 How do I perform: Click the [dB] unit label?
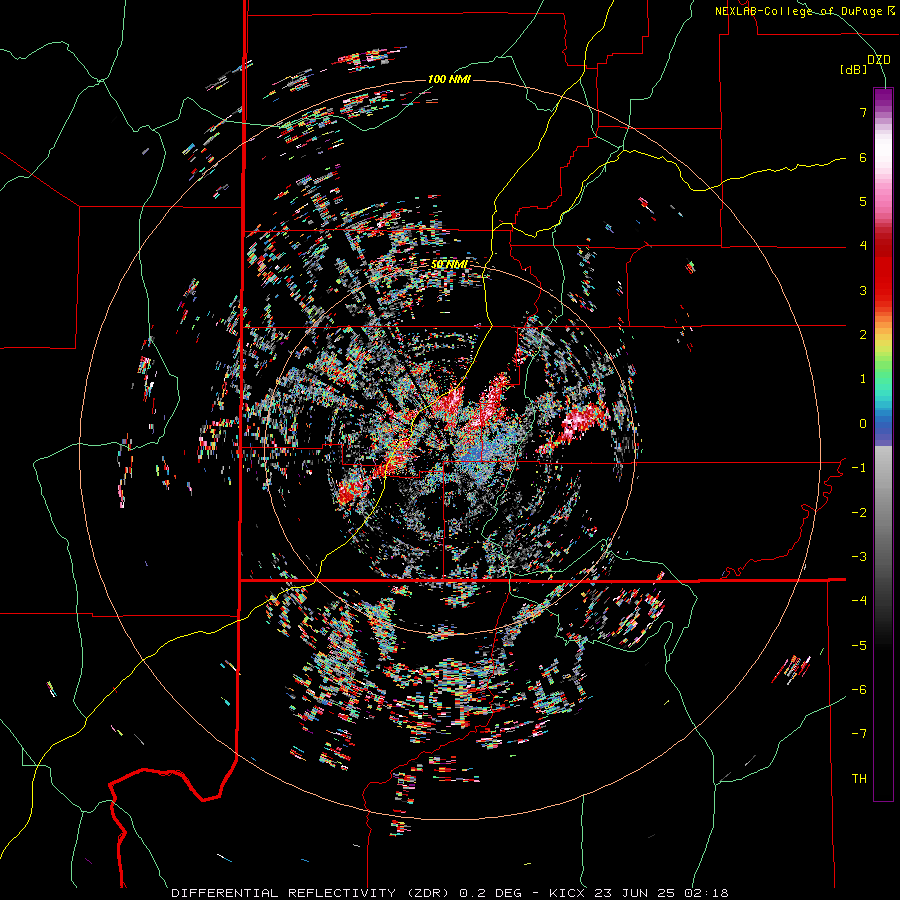pos(853,70)
